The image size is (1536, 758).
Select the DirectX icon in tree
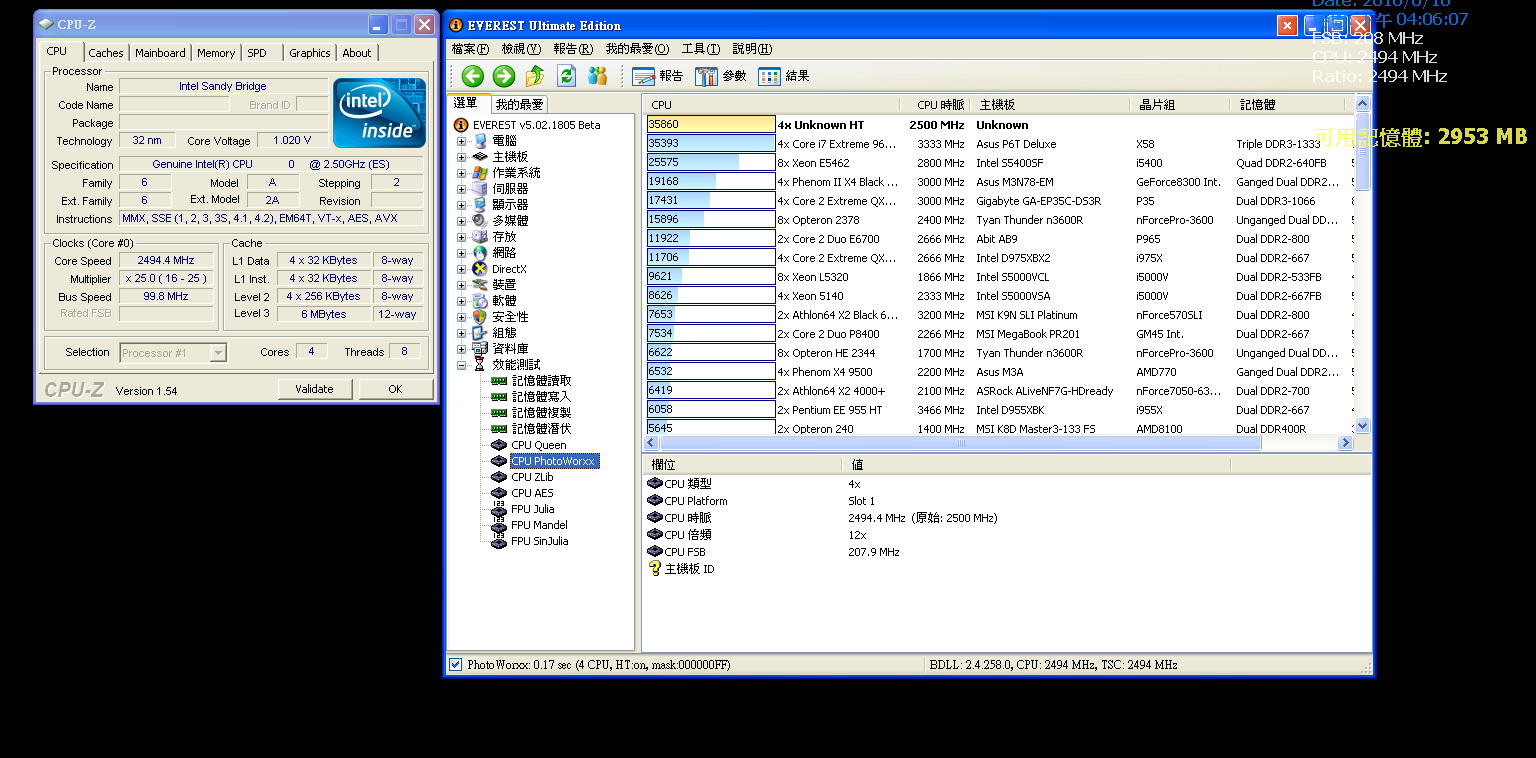481,269
